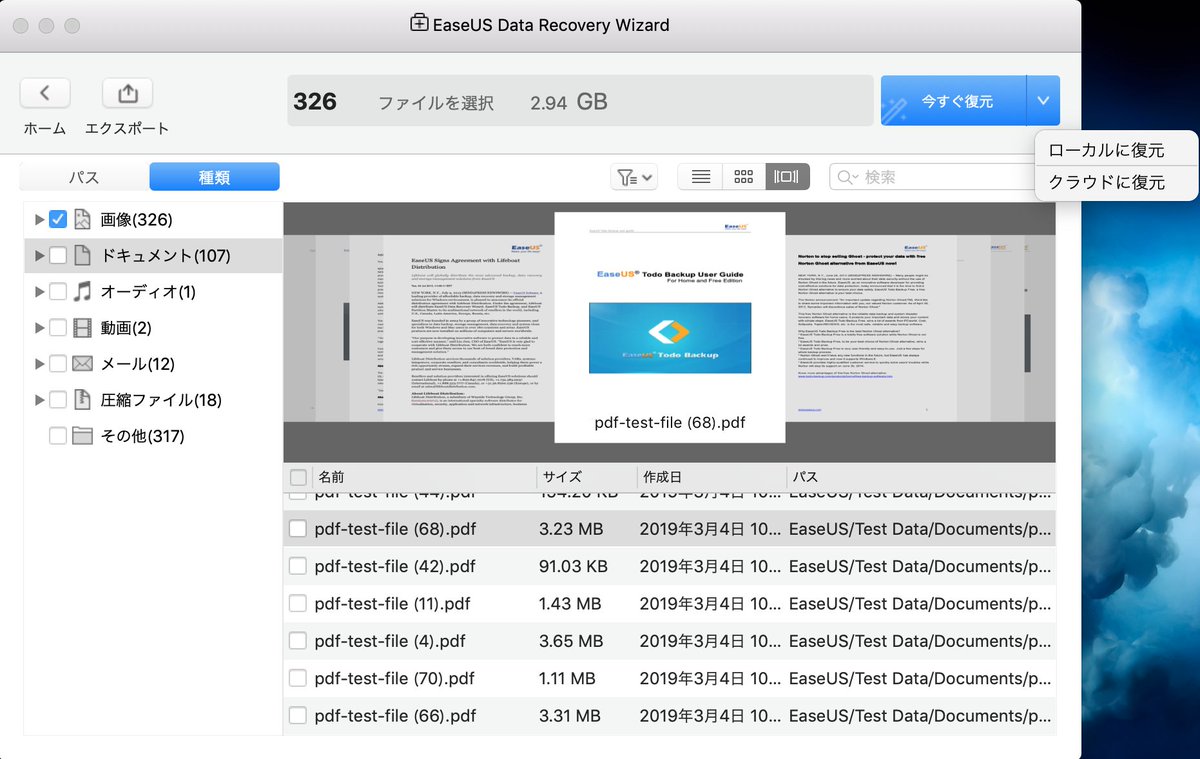Screen dimensions: 1200x759
Task: Uncheck the 画像(326) checkbox
Action: click(x=58, y=219)
